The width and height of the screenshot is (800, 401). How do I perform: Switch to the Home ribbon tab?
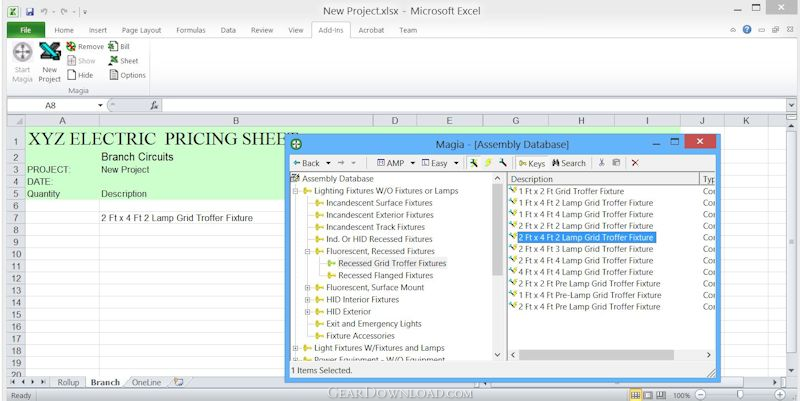click(x=64, y=30)
